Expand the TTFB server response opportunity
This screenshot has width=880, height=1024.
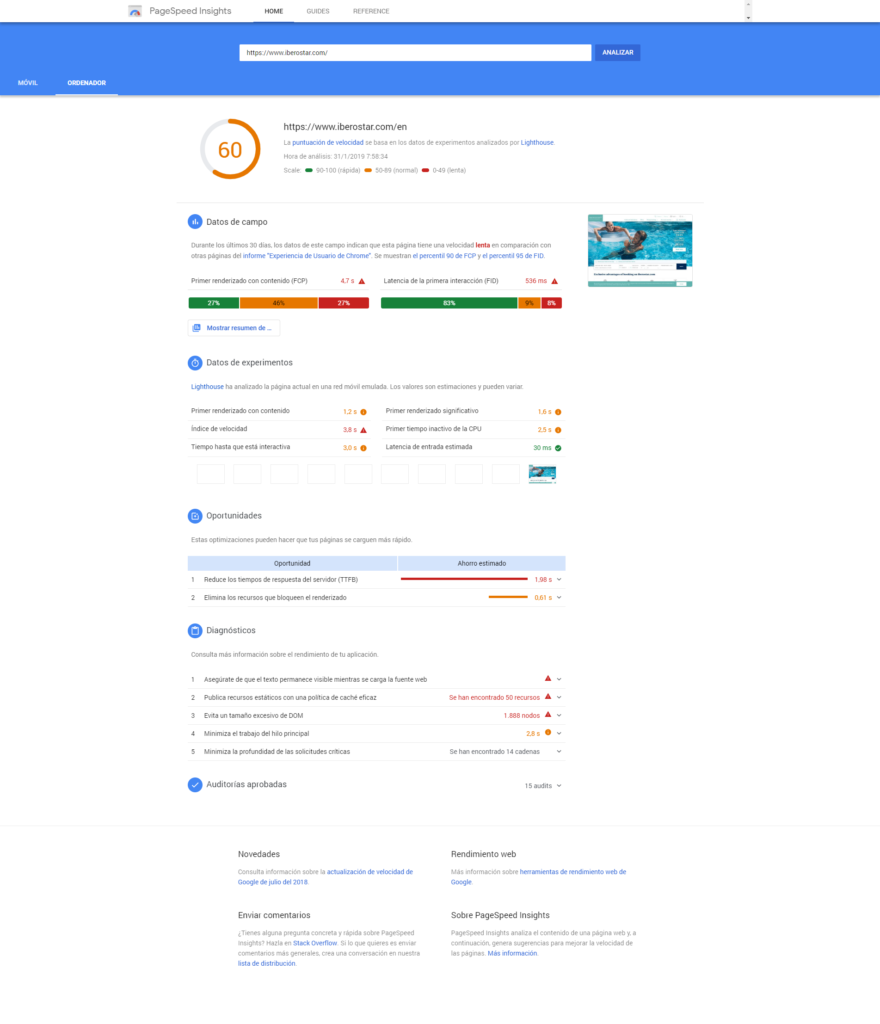[559, 580]
